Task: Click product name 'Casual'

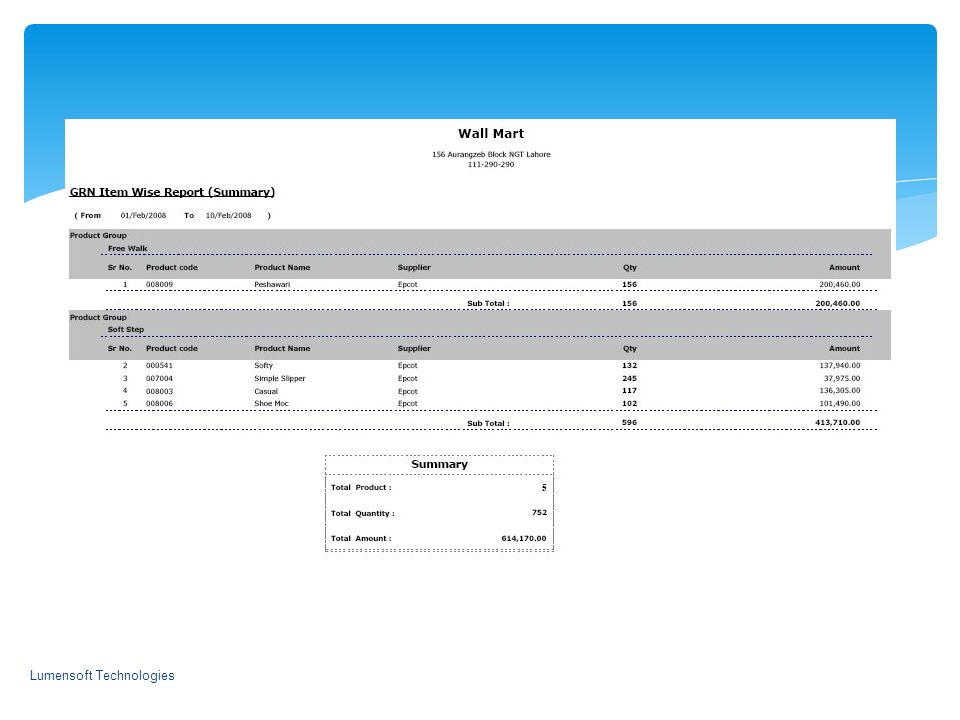Action: click(x=266, y=391)
